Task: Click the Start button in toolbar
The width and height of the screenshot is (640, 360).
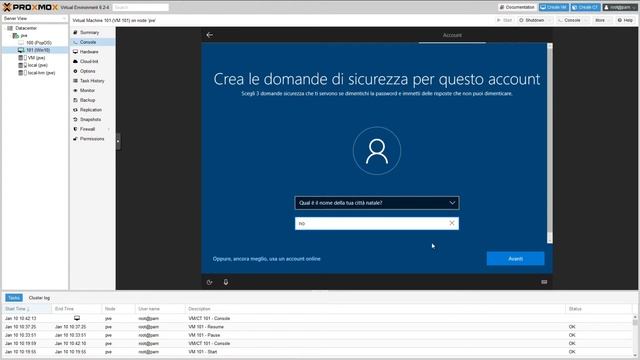Action: pos(504,20)
